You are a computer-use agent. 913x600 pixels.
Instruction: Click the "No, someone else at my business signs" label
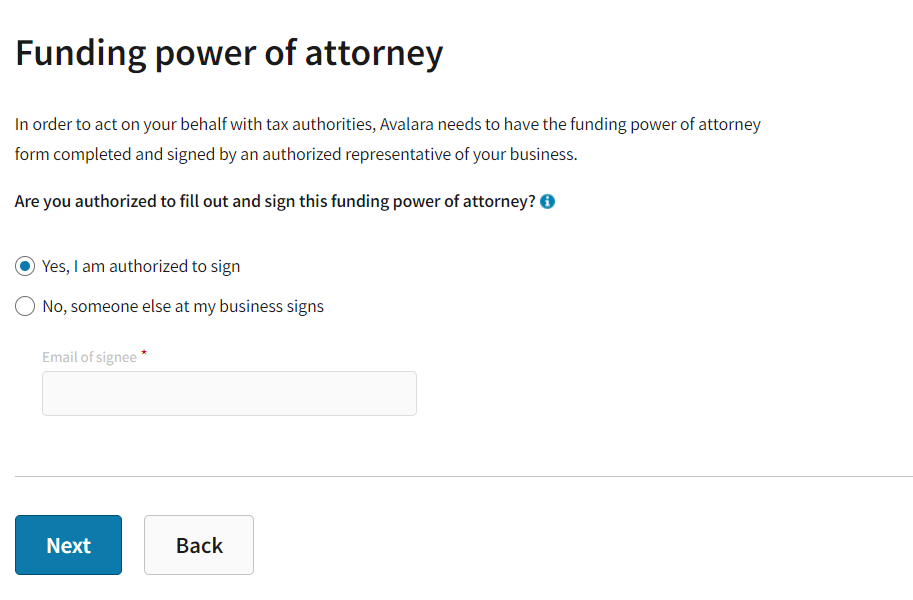coord(183,307)
